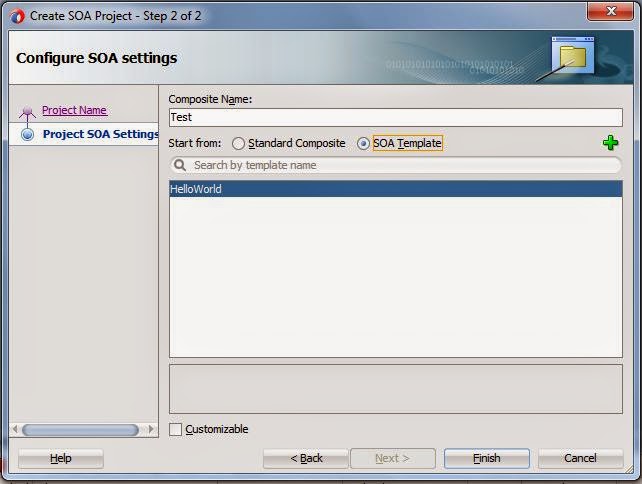Image resolution: width=642 pixels, height=484 pixels.
Task: Click the Search by template name field
Action: click(396, 165)
